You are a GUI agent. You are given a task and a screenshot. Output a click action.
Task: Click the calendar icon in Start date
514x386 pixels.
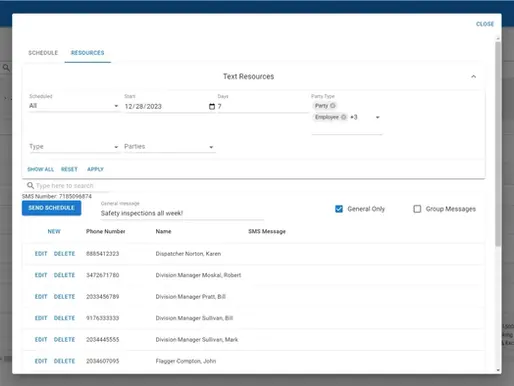tap(212, 106)
